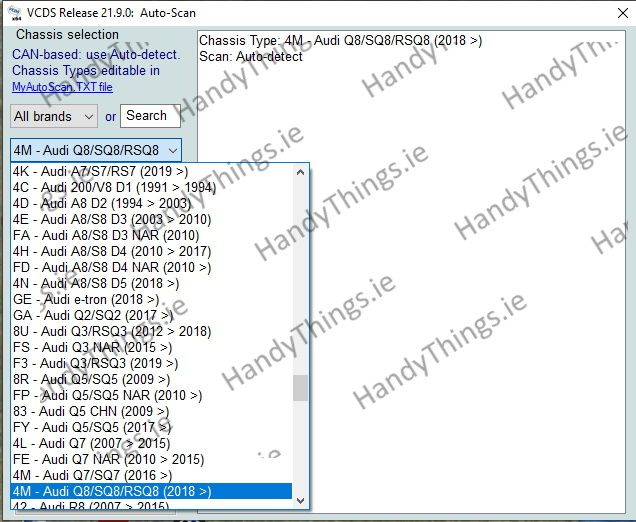Open the MyAutoScan.TXT file link

(x=62, y=87)
